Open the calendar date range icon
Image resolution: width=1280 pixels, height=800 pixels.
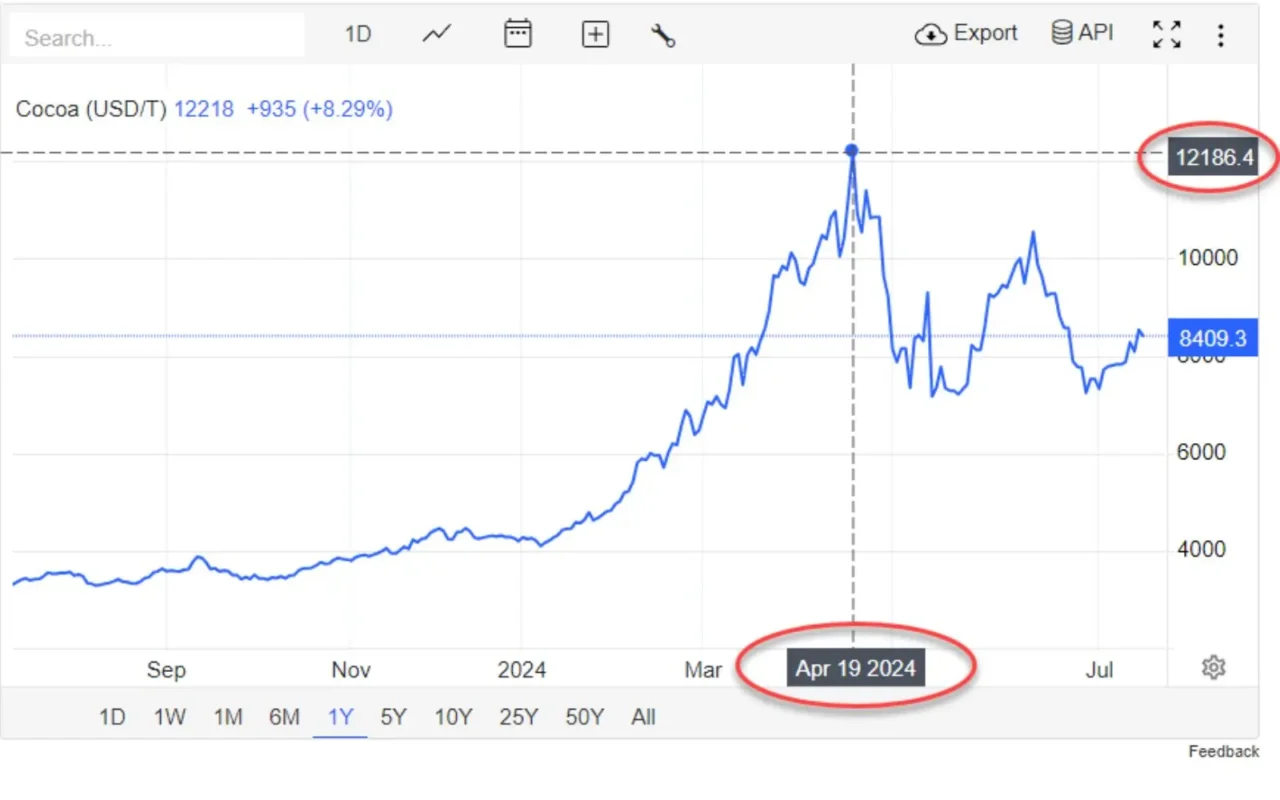click(x=517, y=33)
